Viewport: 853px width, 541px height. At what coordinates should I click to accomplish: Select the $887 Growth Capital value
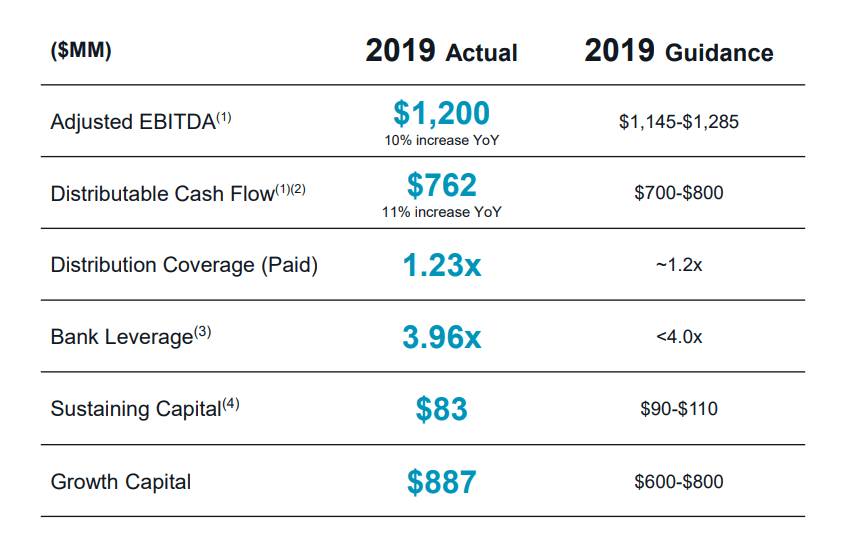pos(441,482)
